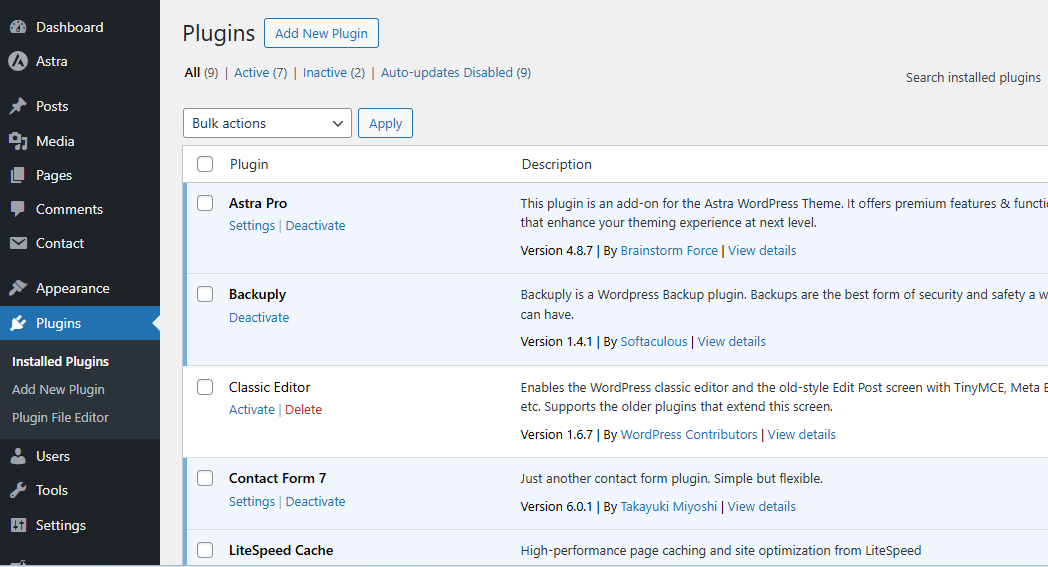
Task: Click Version 4.8.7 text for Astra Pro
Action: [557, 251]
